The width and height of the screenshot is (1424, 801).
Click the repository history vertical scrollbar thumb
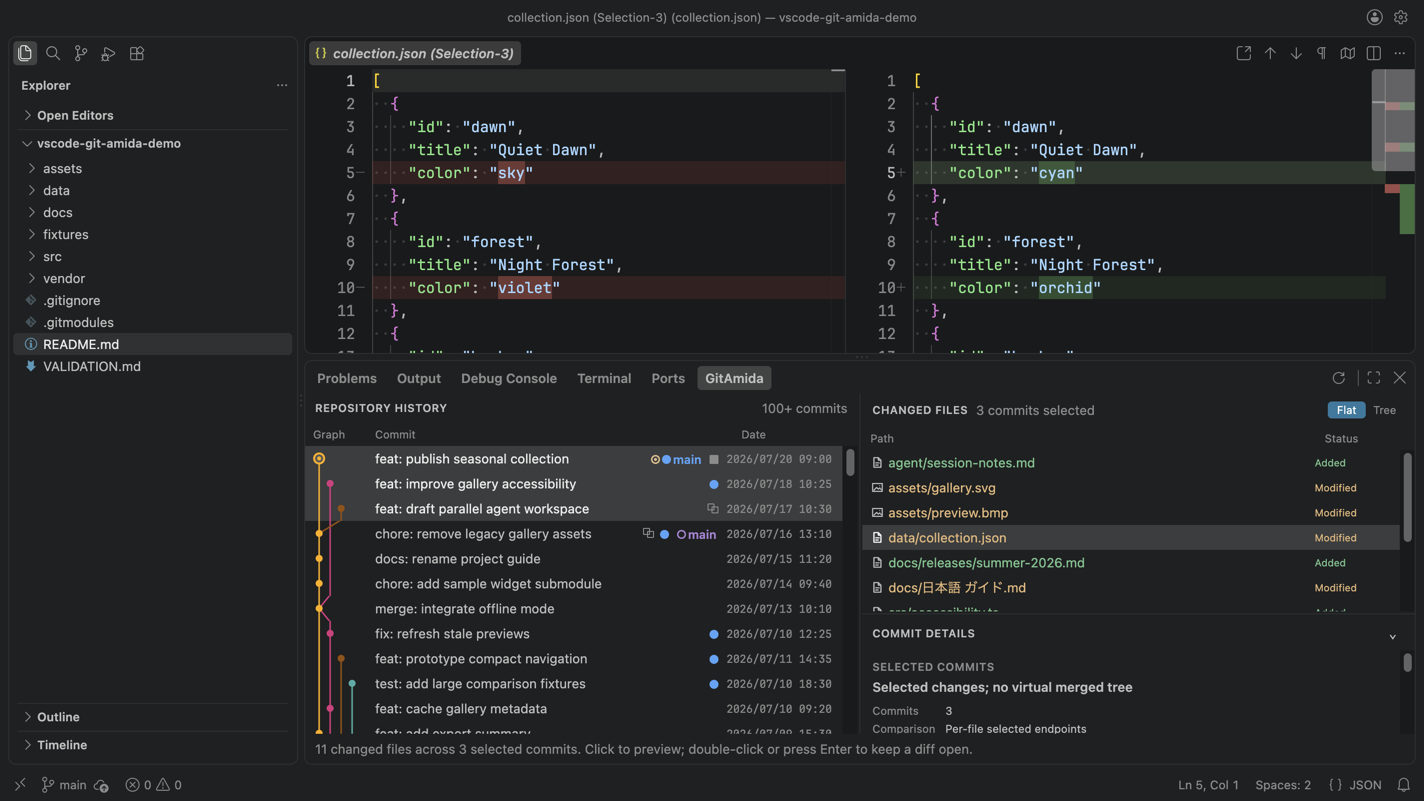point(850,462)
